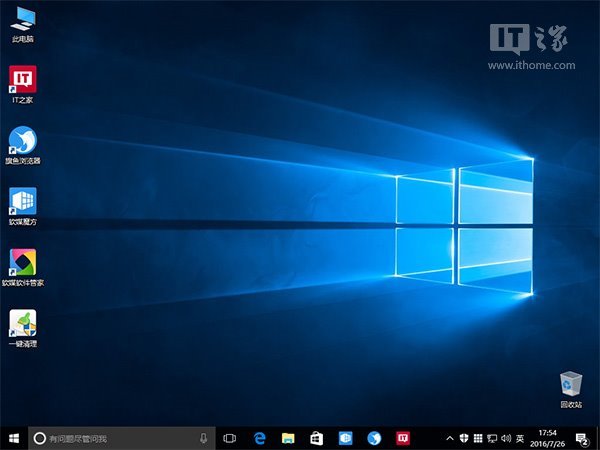600x450 pixels.
Task: Click the Cortana search box
Action: pyautogui.click(x=122, y=438)
